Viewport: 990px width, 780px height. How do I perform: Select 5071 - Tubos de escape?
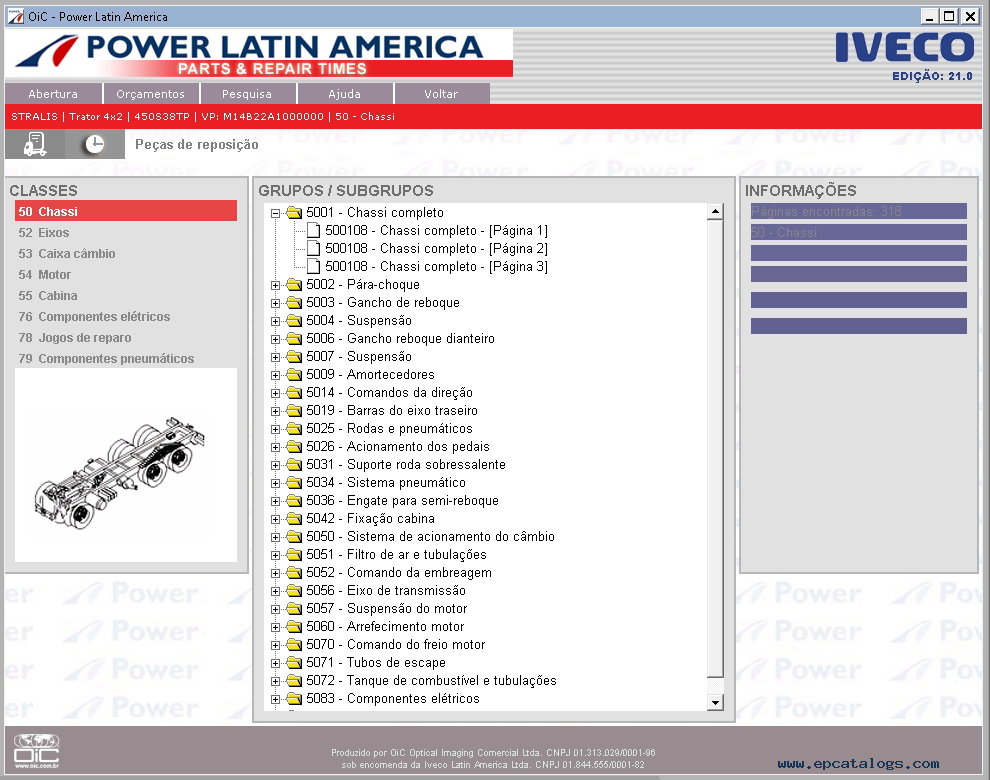click(376, 663)
